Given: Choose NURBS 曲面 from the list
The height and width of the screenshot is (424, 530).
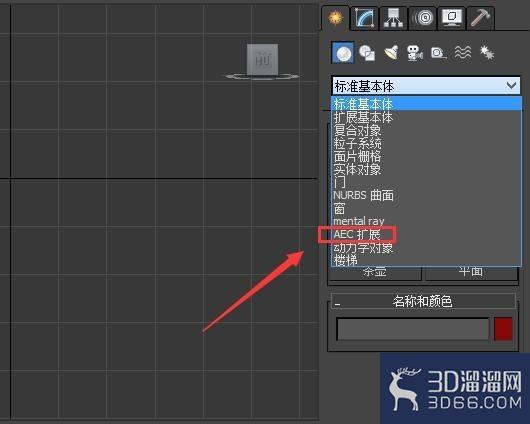Looking at the screenshot, I should click(426, 195).
